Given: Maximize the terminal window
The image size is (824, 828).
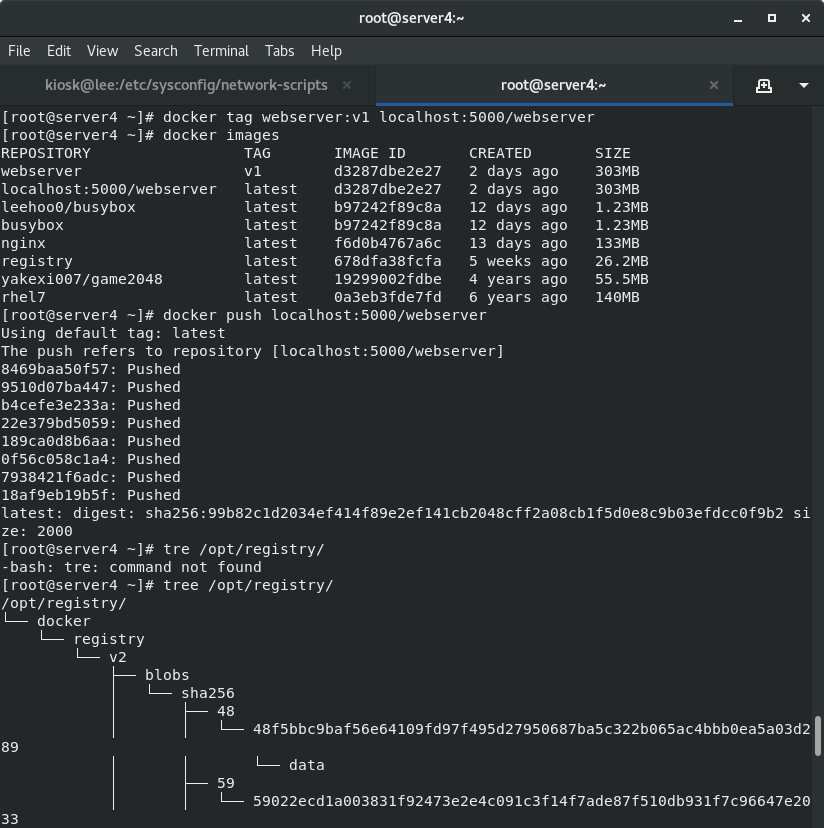Looking at the screenshot, I should tap(772, 18).
